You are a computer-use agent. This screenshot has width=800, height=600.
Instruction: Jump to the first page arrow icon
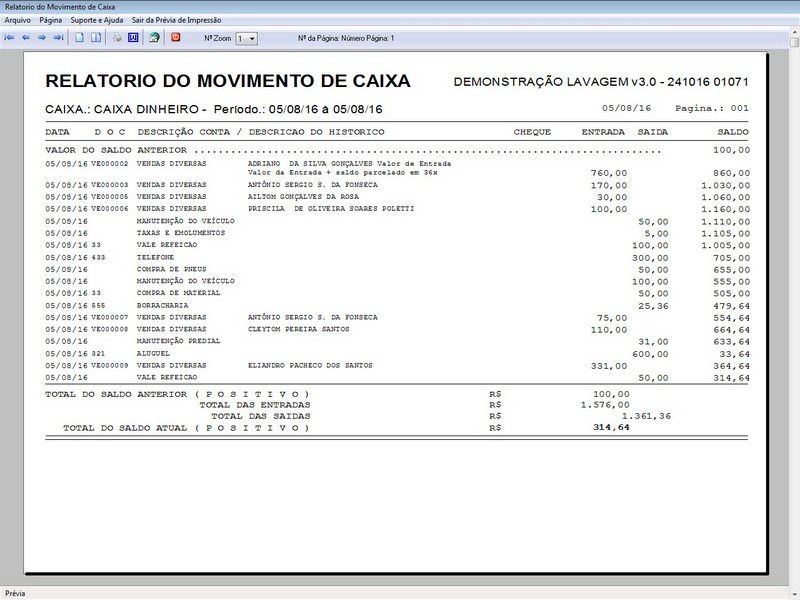pos(10,38)
